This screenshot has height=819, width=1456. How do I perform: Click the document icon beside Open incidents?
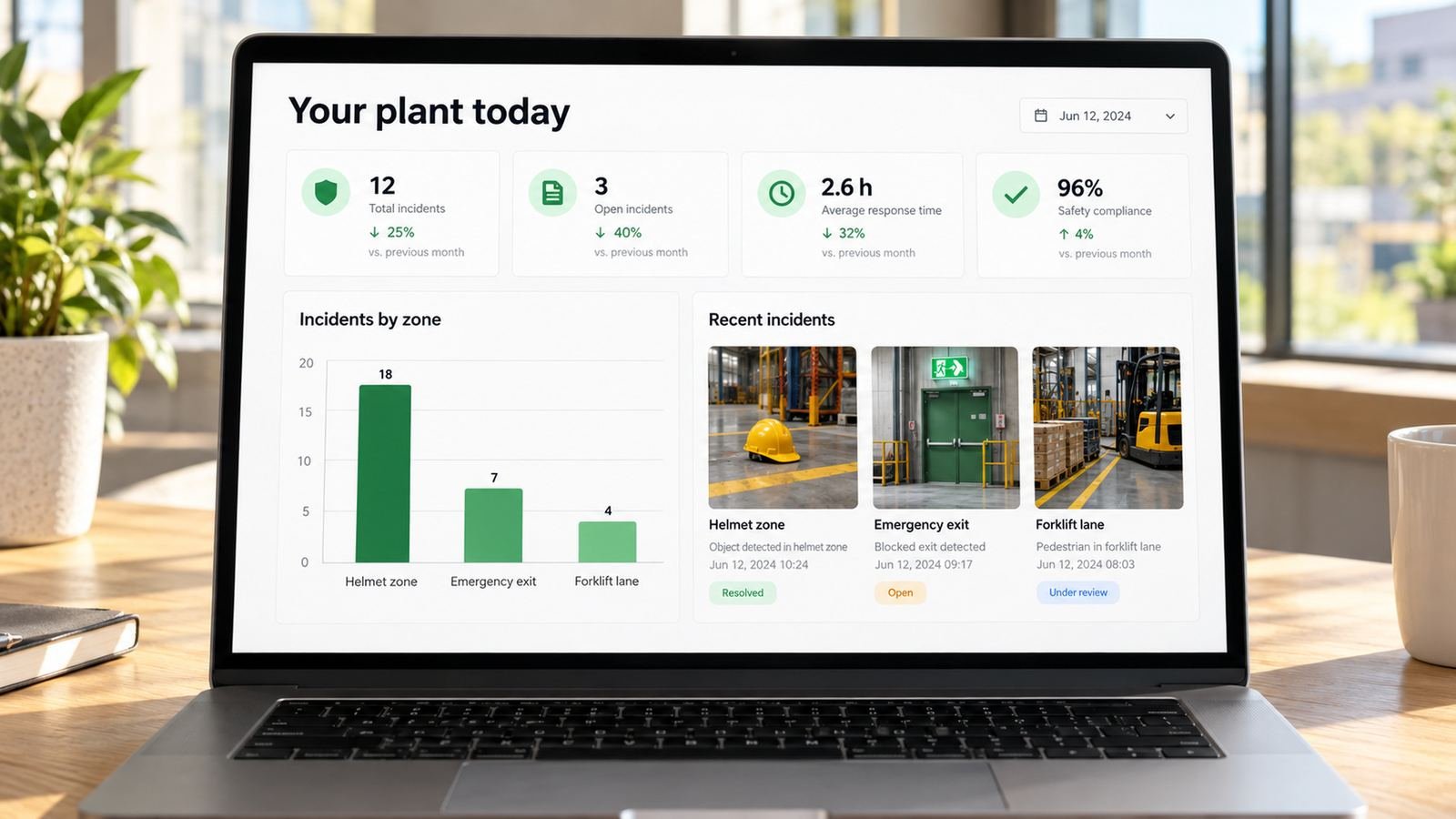[x=552, y=193]
